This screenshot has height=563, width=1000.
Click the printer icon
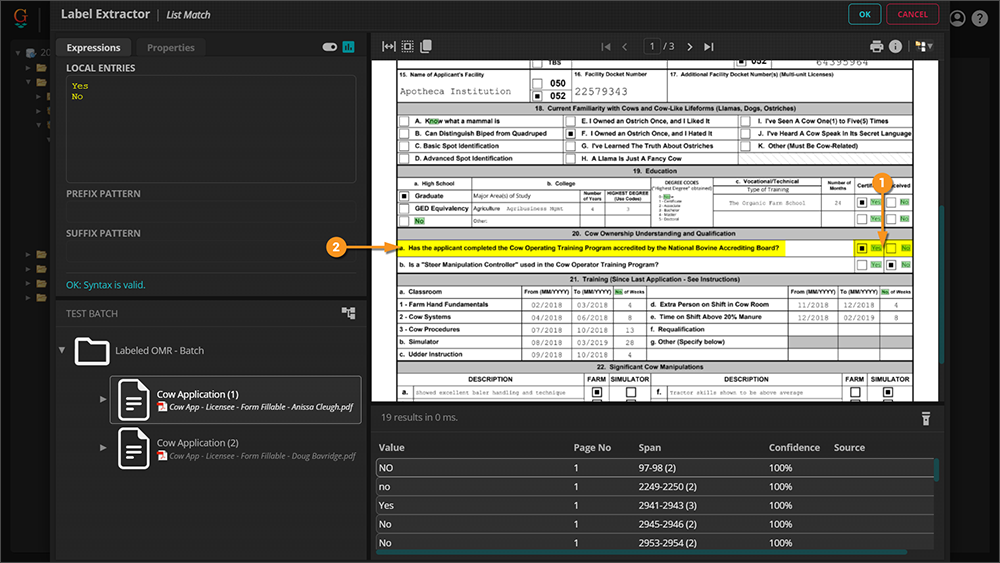[x=877, y=47]
